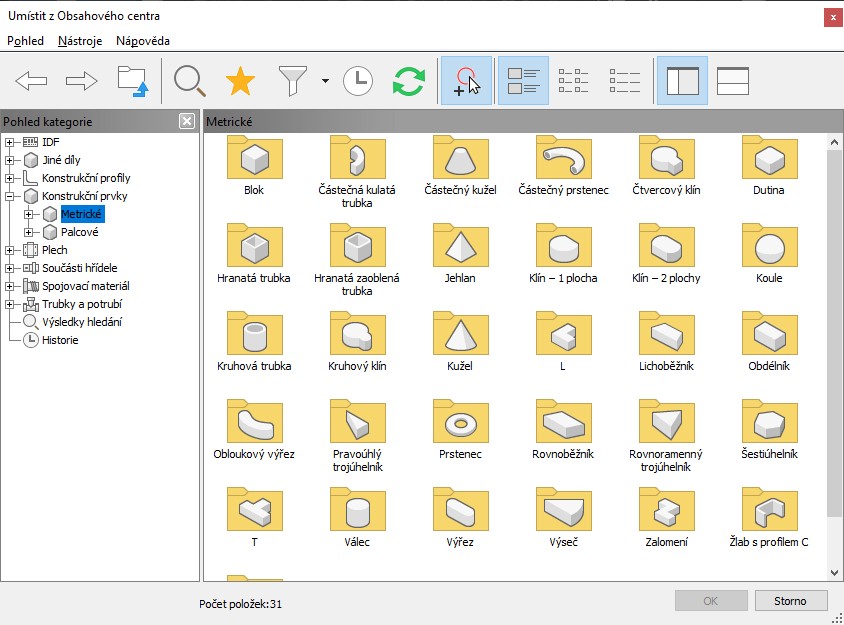Open search with magnifying glass icon

coord(189,82)
